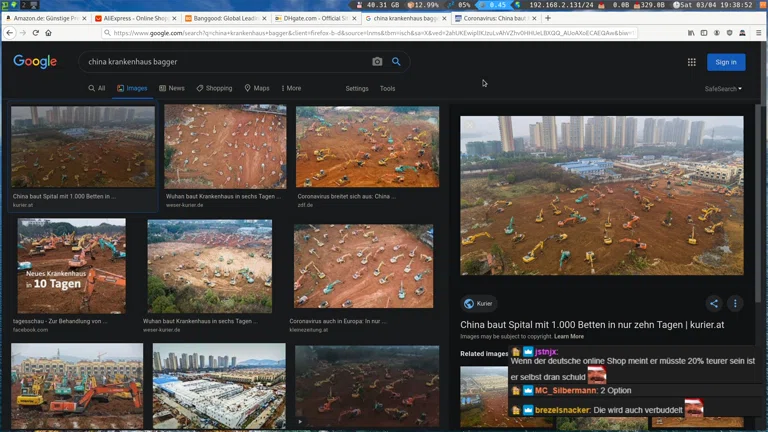Click the search box with 'china krankenhaus bagger'

pos(225,62)
